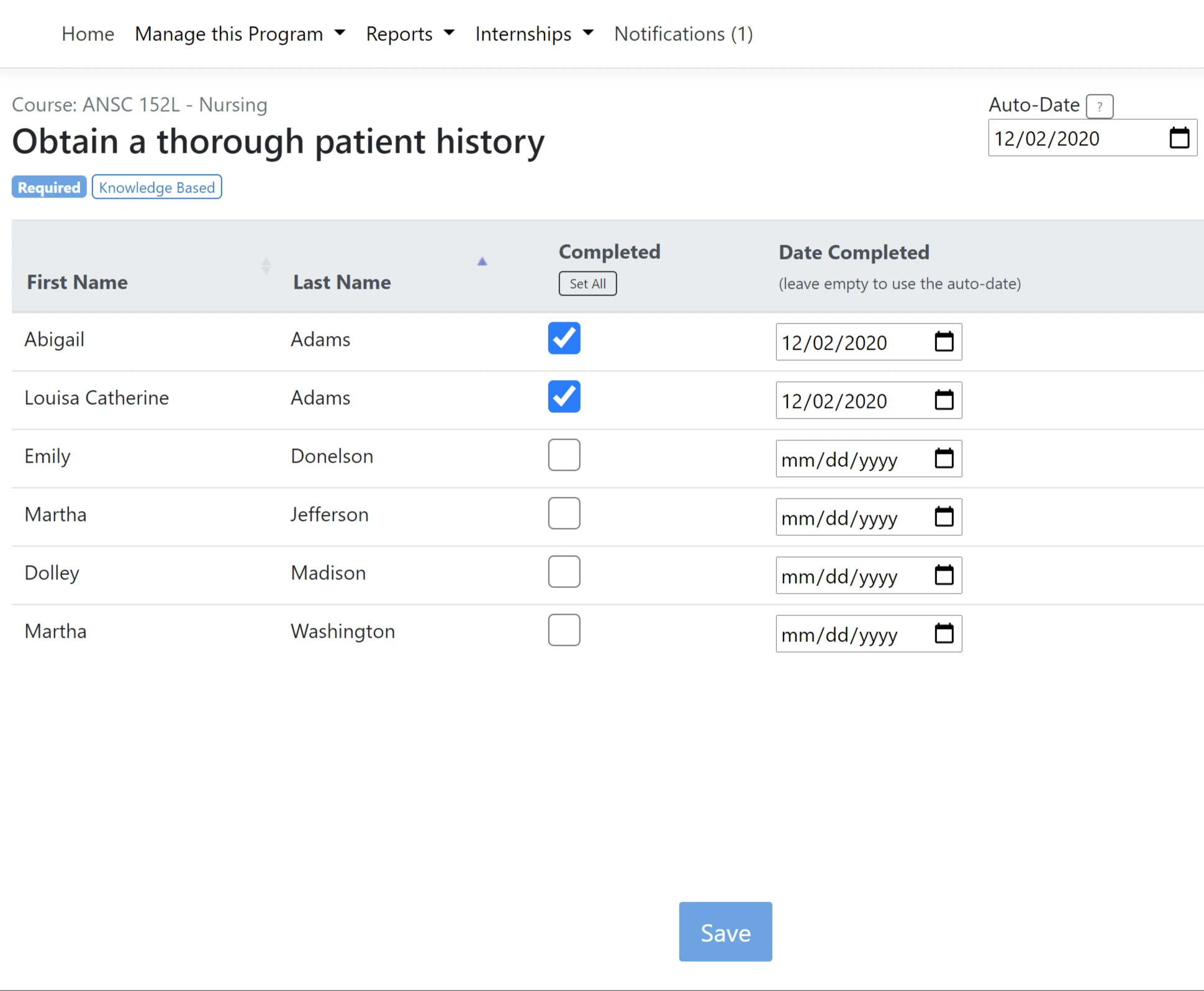Open the Auto-Date calendar picker icon

point(1179,138)
